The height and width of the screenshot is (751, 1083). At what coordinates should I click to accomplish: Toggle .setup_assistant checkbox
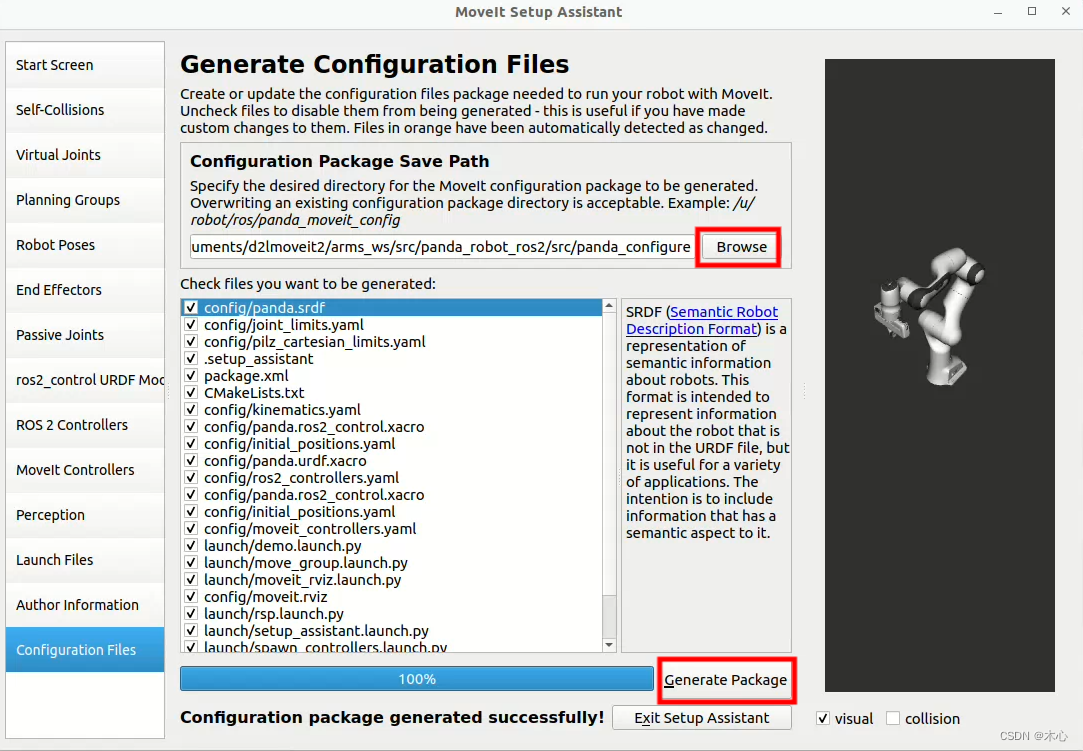[x=191, y=359]
